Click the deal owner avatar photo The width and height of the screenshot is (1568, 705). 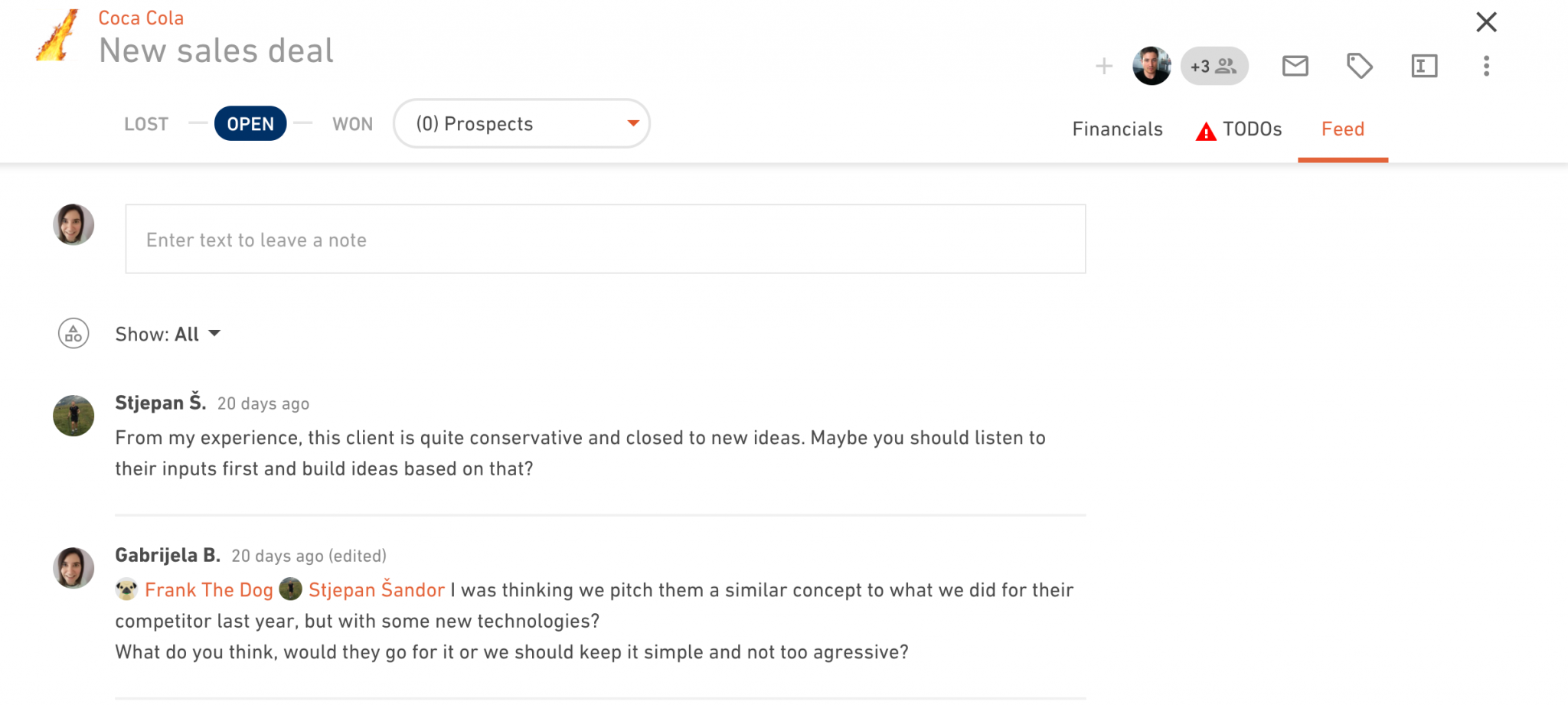click(x=1151, y=66)
